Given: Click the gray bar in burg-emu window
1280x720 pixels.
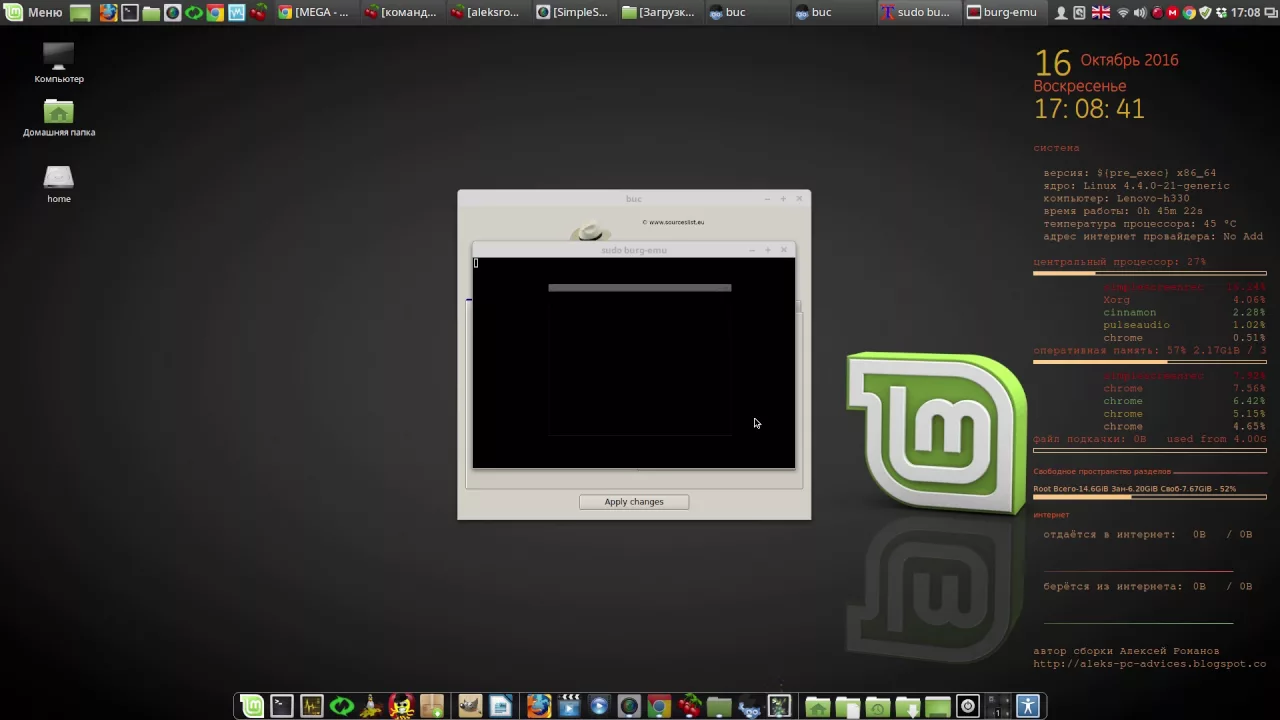Looking at the screenshot, I should tap(640, 288).
